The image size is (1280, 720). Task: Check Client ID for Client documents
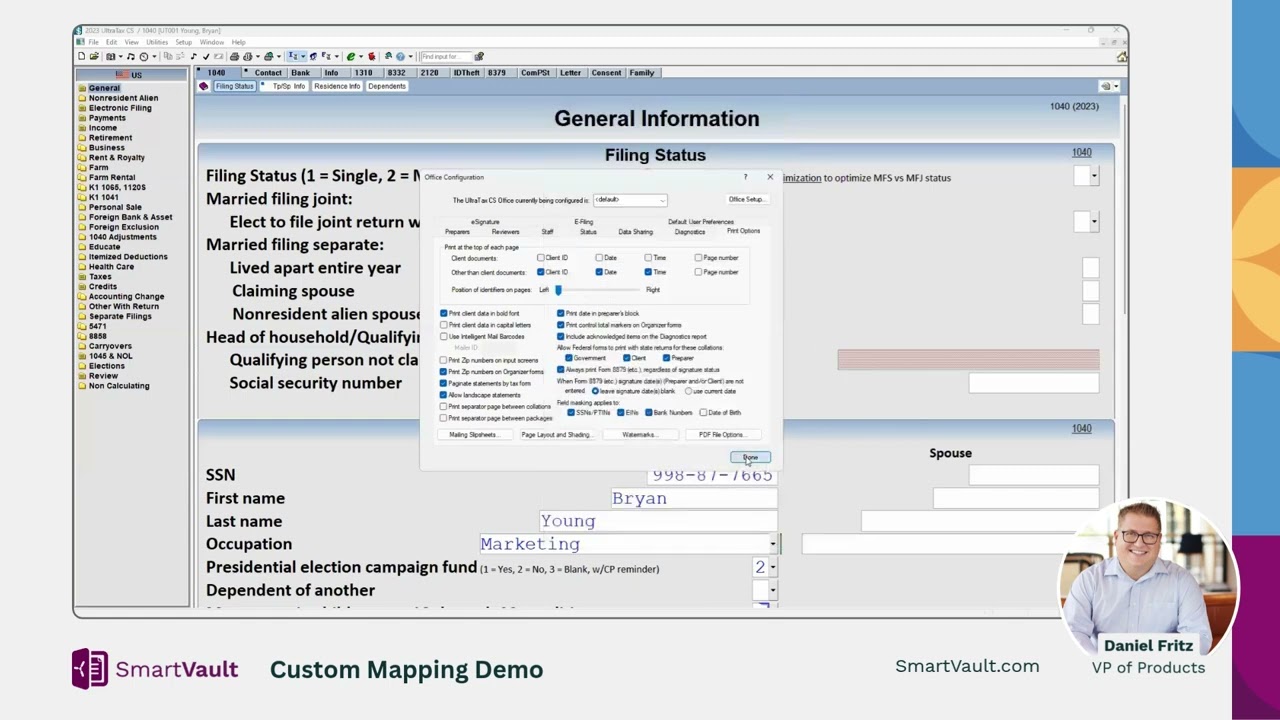pyautogui.click(x=541, y=258)
